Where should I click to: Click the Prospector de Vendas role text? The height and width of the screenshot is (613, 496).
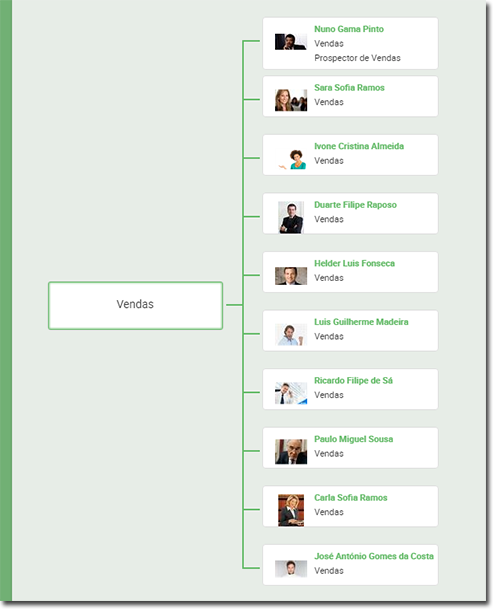357,58
